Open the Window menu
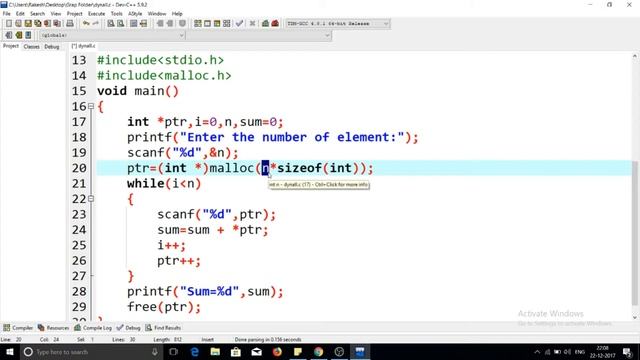Viewport: 640px width, 360px height. (157, 13)
